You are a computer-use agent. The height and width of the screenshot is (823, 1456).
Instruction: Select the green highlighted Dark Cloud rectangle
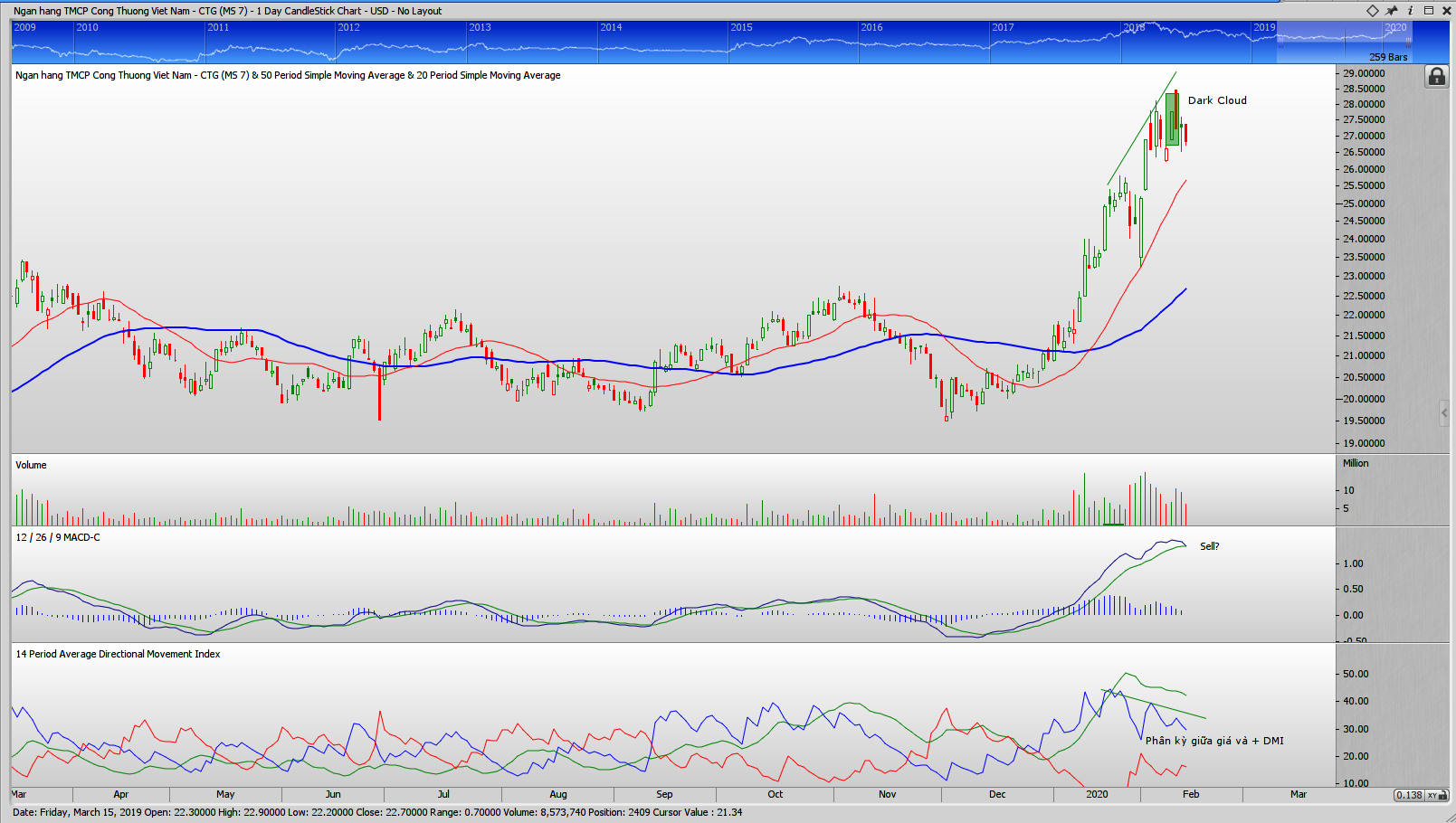(x=1172, y=119)
